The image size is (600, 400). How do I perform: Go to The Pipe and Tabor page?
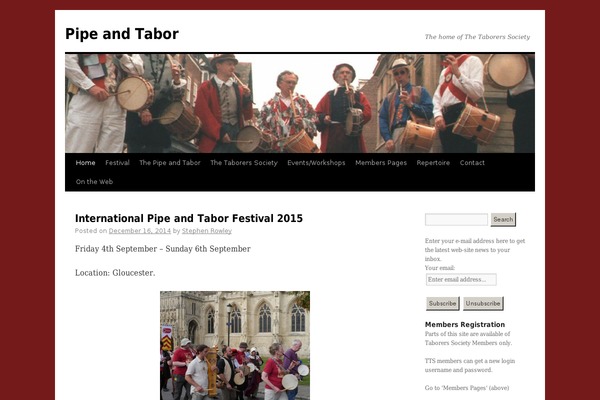(x=170, y=163)
